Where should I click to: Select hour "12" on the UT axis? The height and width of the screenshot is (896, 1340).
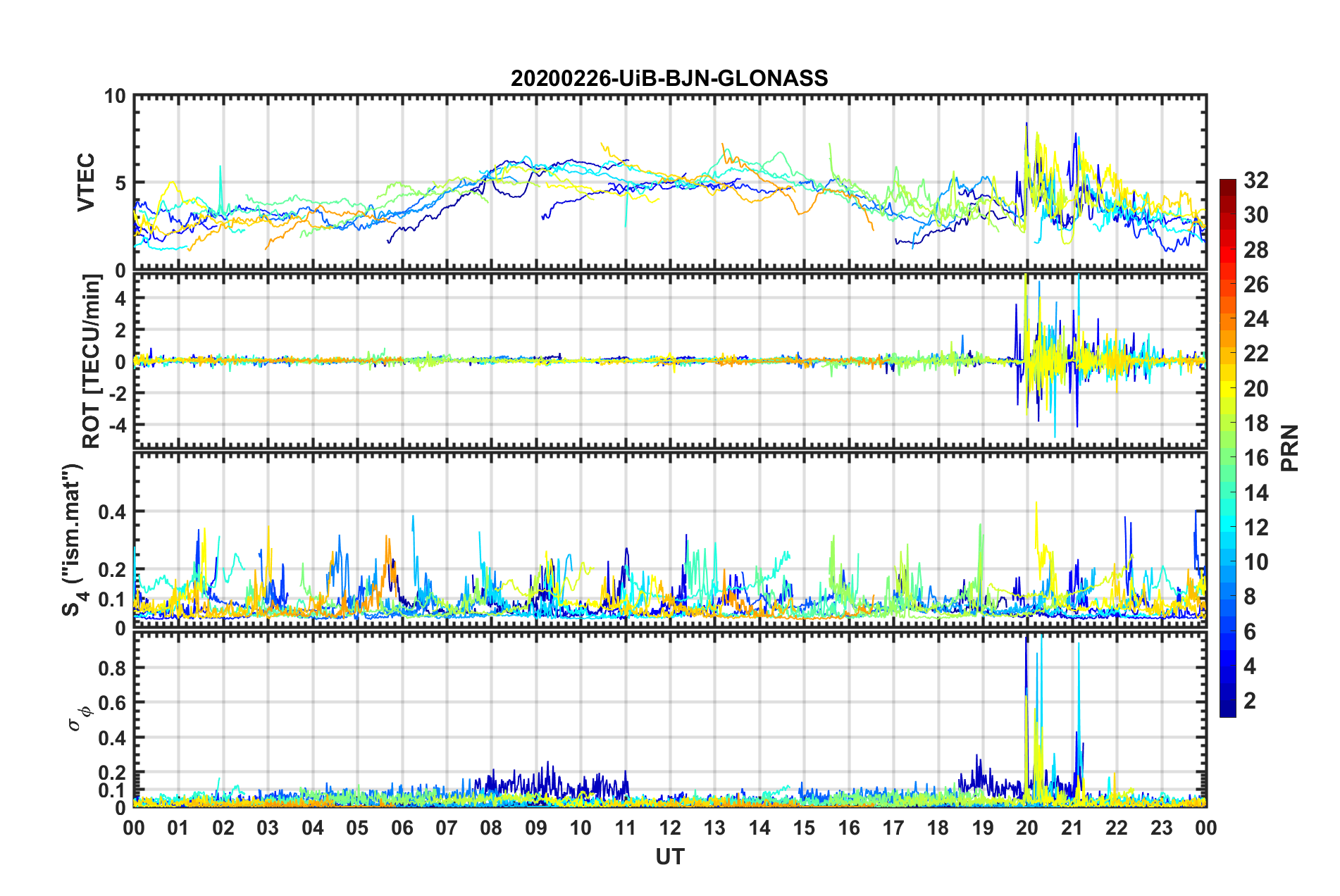pyautogui.click(x=670, y=828)
